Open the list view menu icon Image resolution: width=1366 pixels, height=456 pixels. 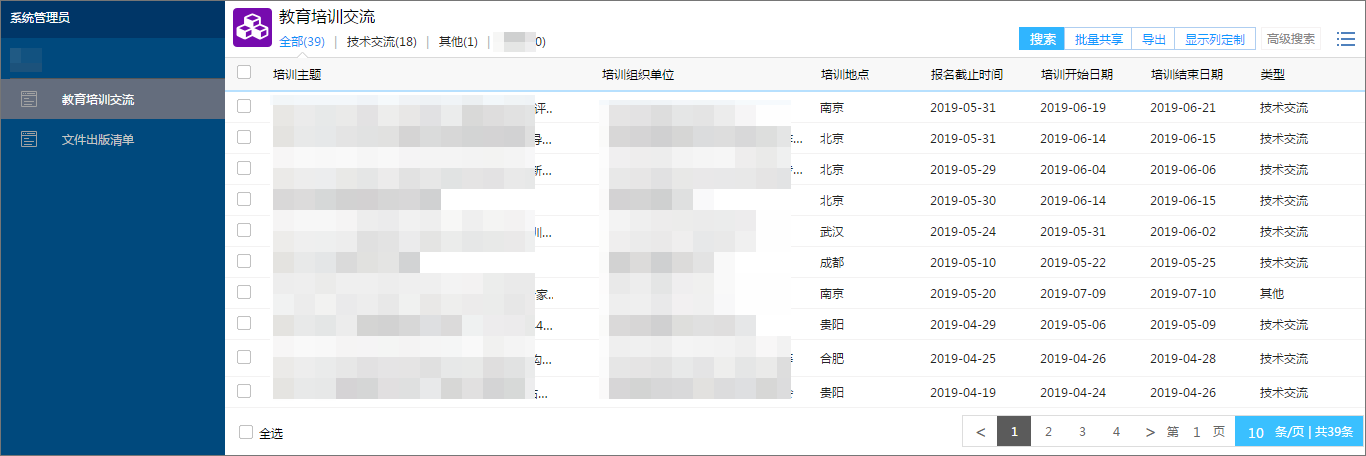pyautogui.click(x=1345, y=39)
